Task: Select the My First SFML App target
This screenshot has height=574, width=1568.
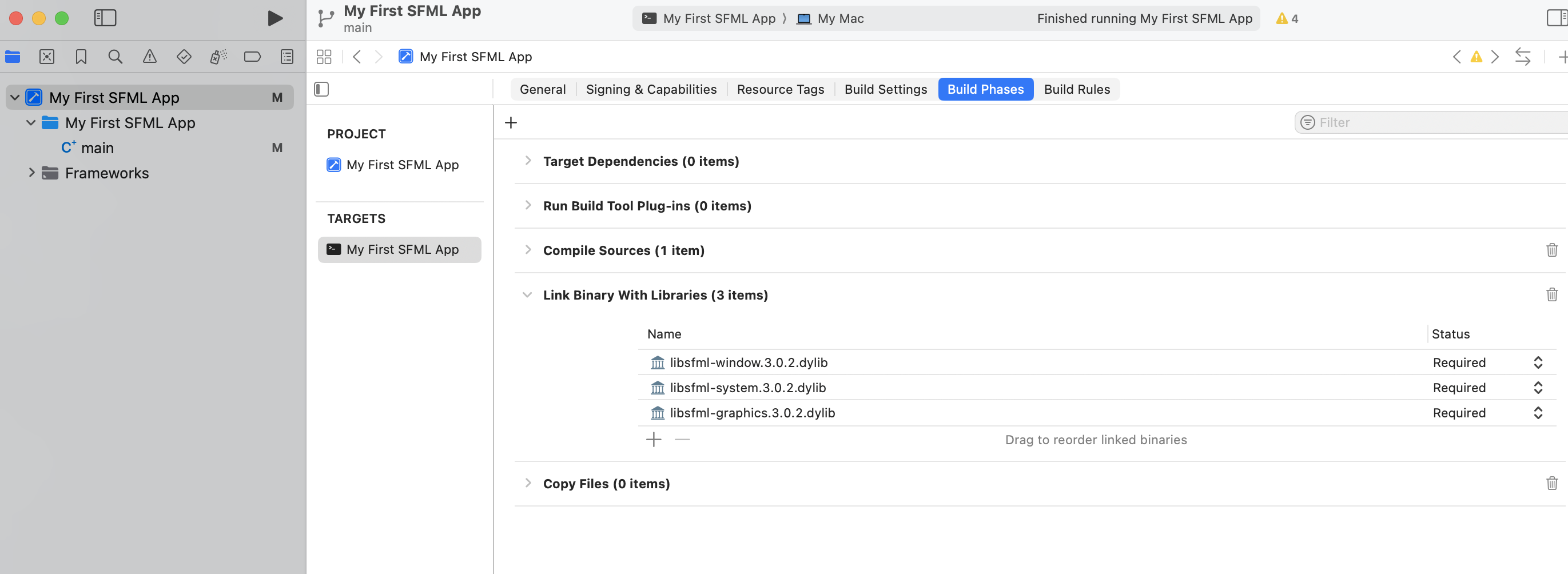Action: click(399, 249)
